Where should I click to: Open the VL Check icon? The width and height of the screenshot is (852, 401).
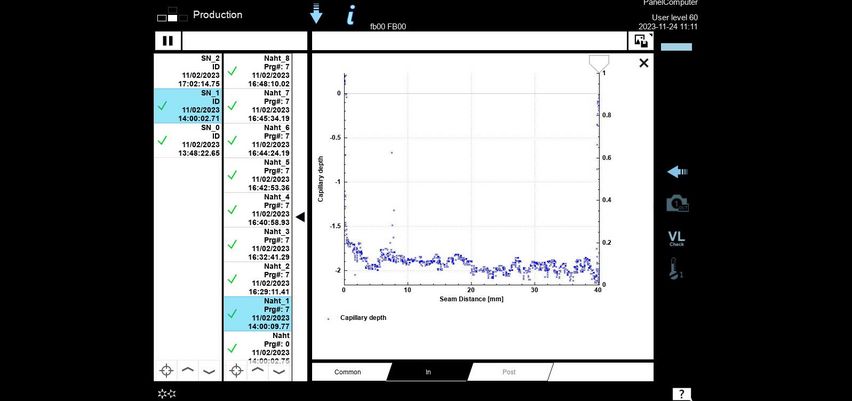click(677, 238)
